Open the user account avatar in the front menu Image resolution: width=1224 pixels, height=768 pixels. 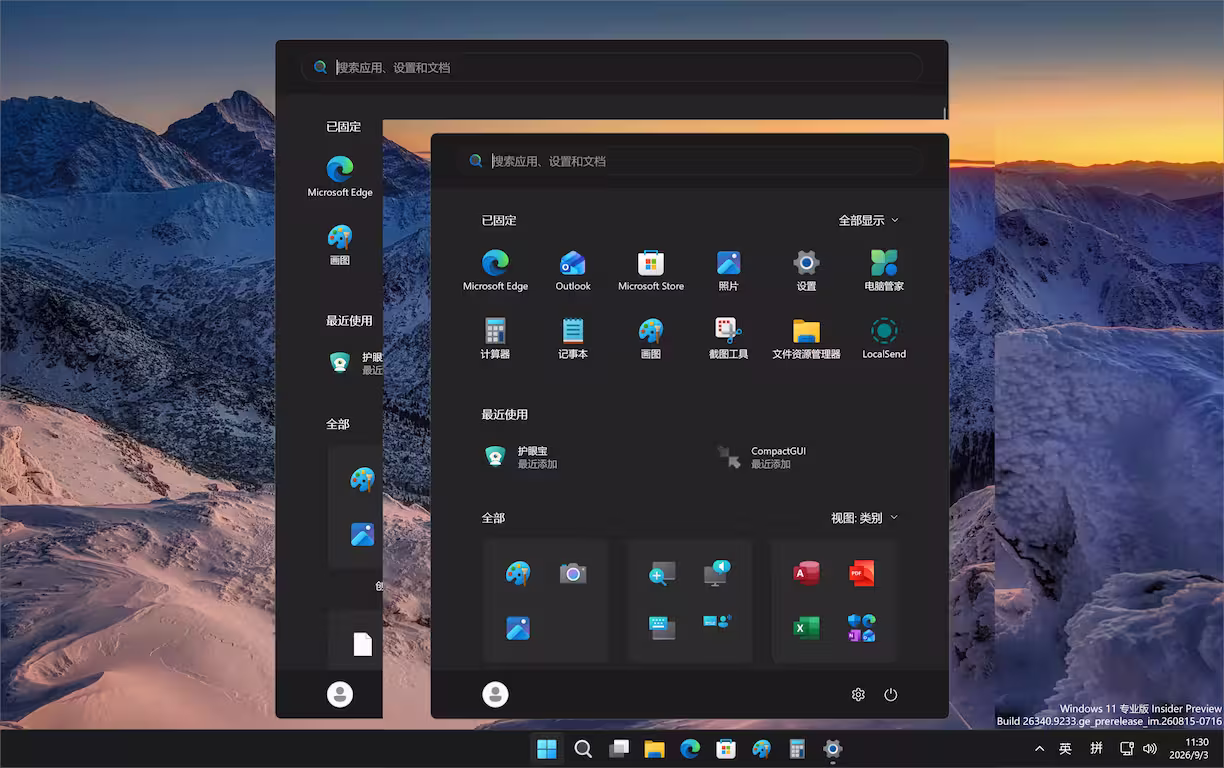[x=495, y=694]
